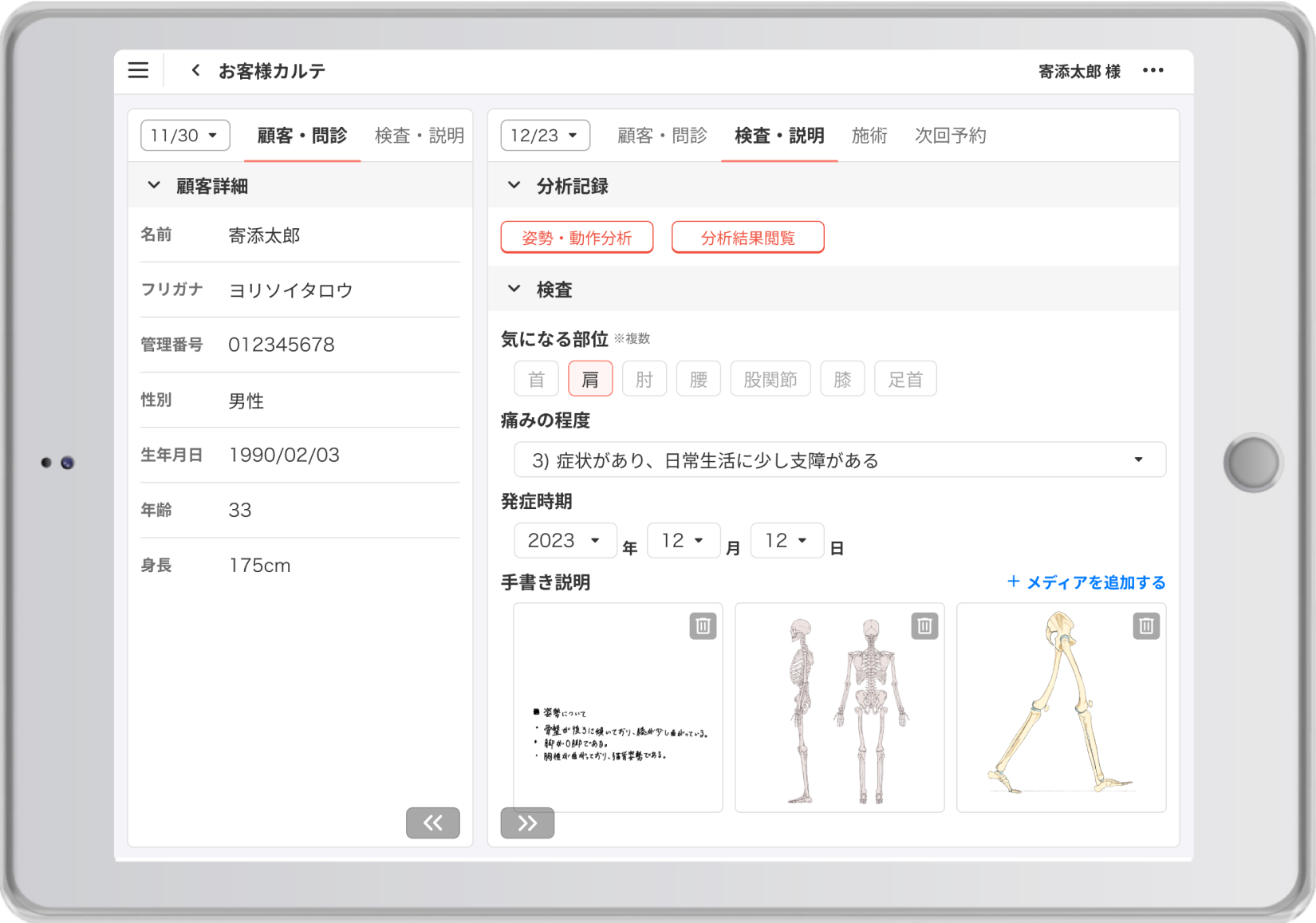Open the 痛みの程度 severity dropdown
Screen dimensions: 1316x923
(x=840, y=460)
